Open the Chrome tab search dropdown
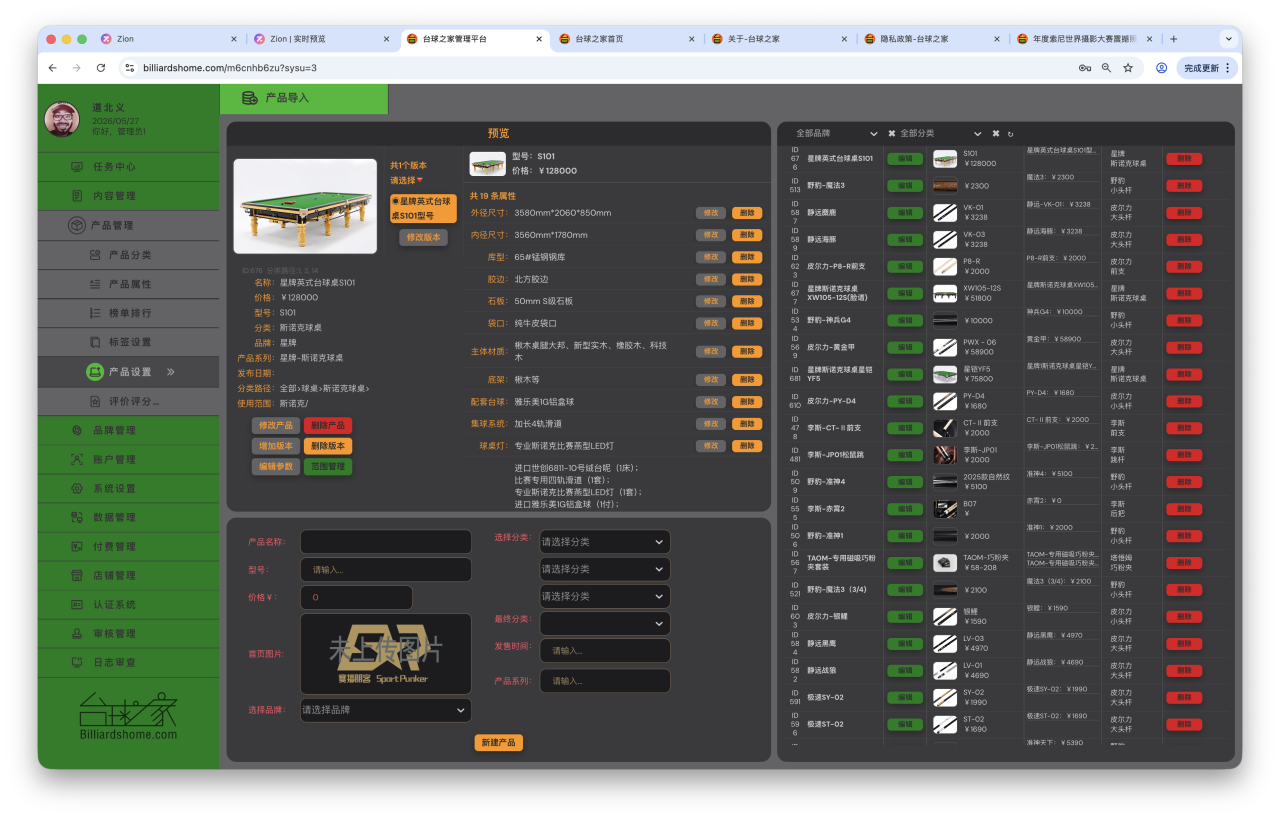This screenshot has height=819, width=1280. (x=1228, y=39)
